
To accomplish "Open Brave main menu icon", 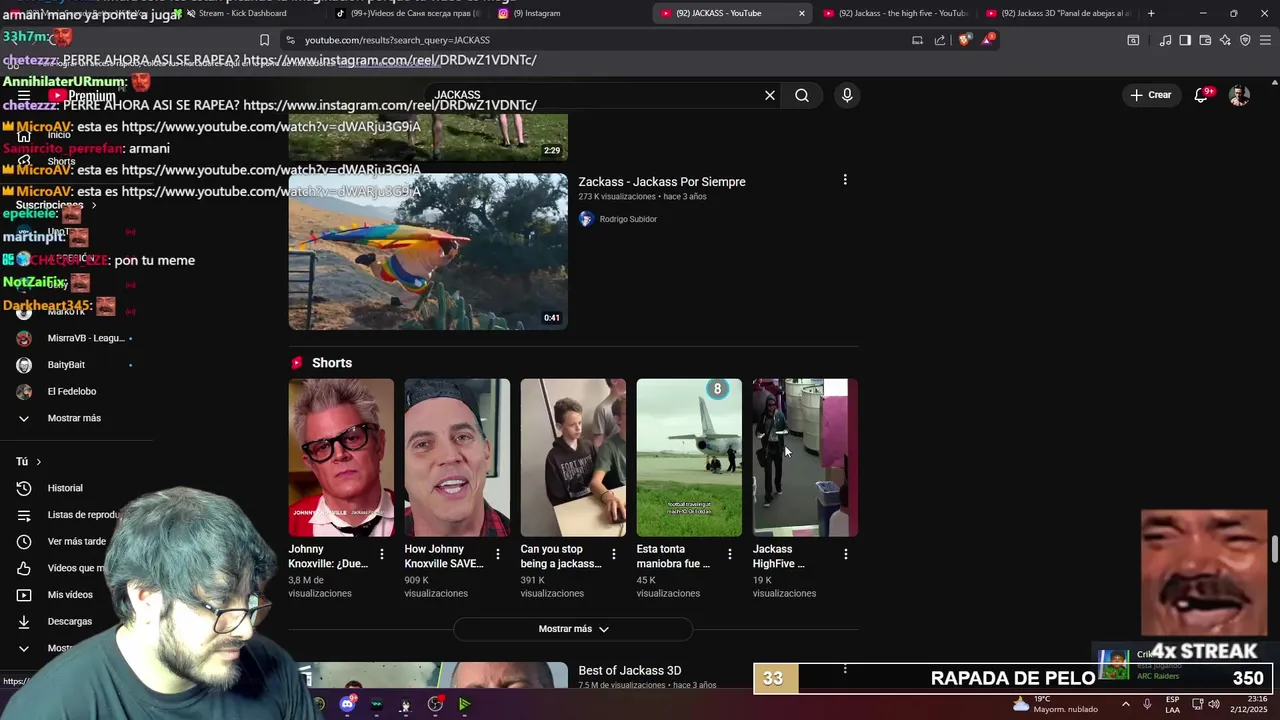I will pyautogui.click(x=1266, y=40).
